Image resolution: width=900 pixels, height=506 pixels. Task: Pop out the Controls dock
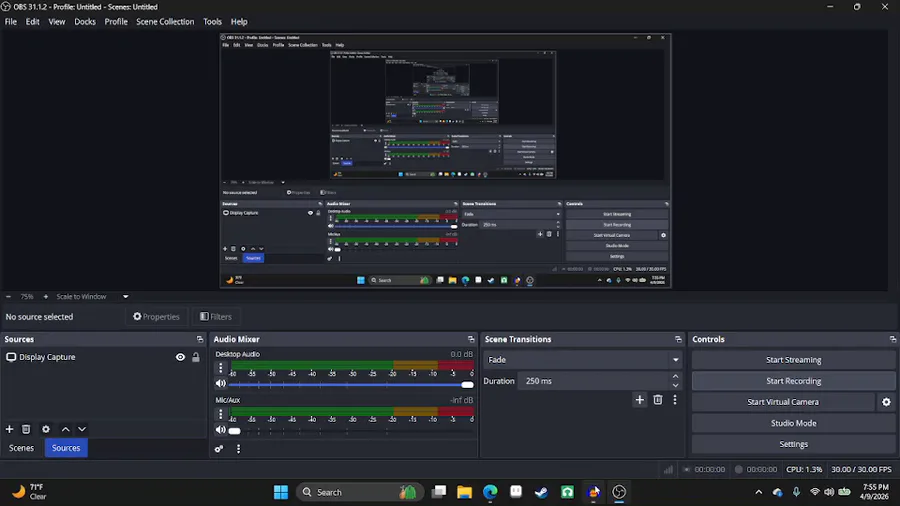click(893, 339)
